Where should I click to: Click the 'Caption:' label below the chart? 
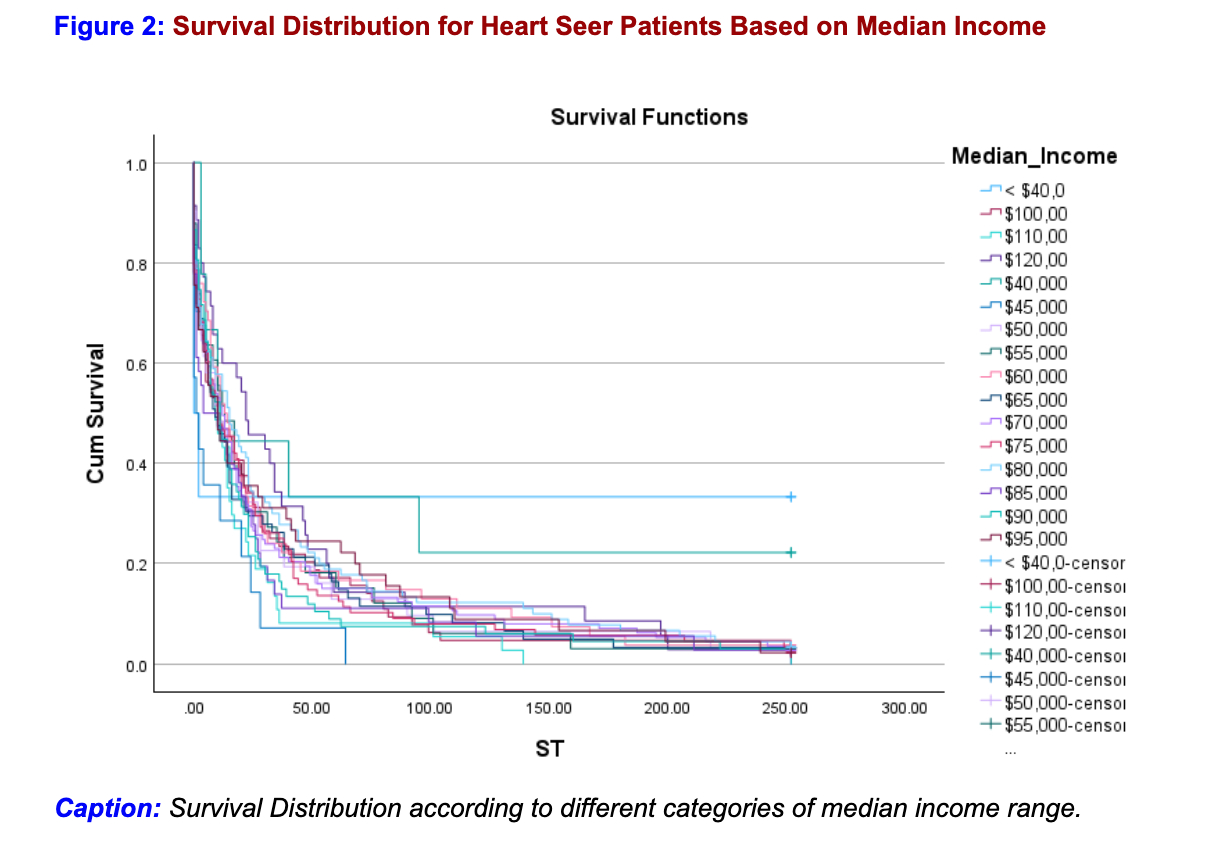[108, 807]
